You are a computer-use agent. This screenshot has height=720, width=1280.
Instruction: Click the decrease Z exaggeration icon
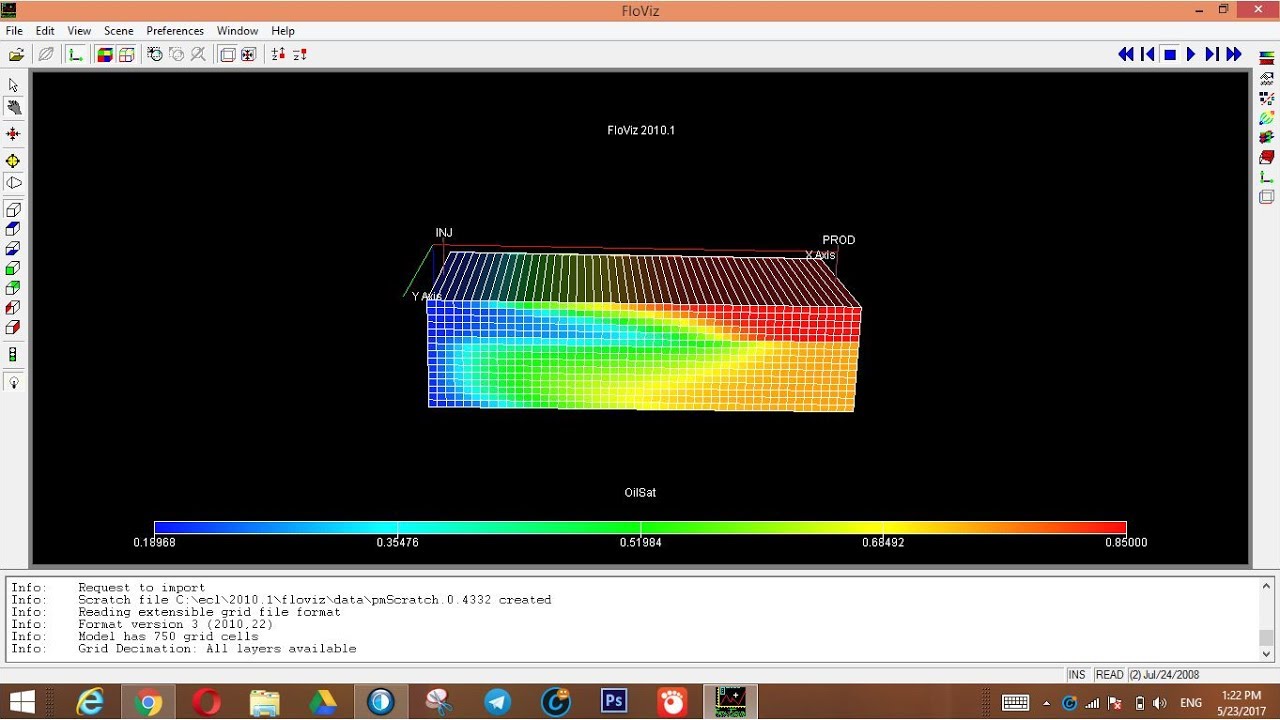point(299,54)
